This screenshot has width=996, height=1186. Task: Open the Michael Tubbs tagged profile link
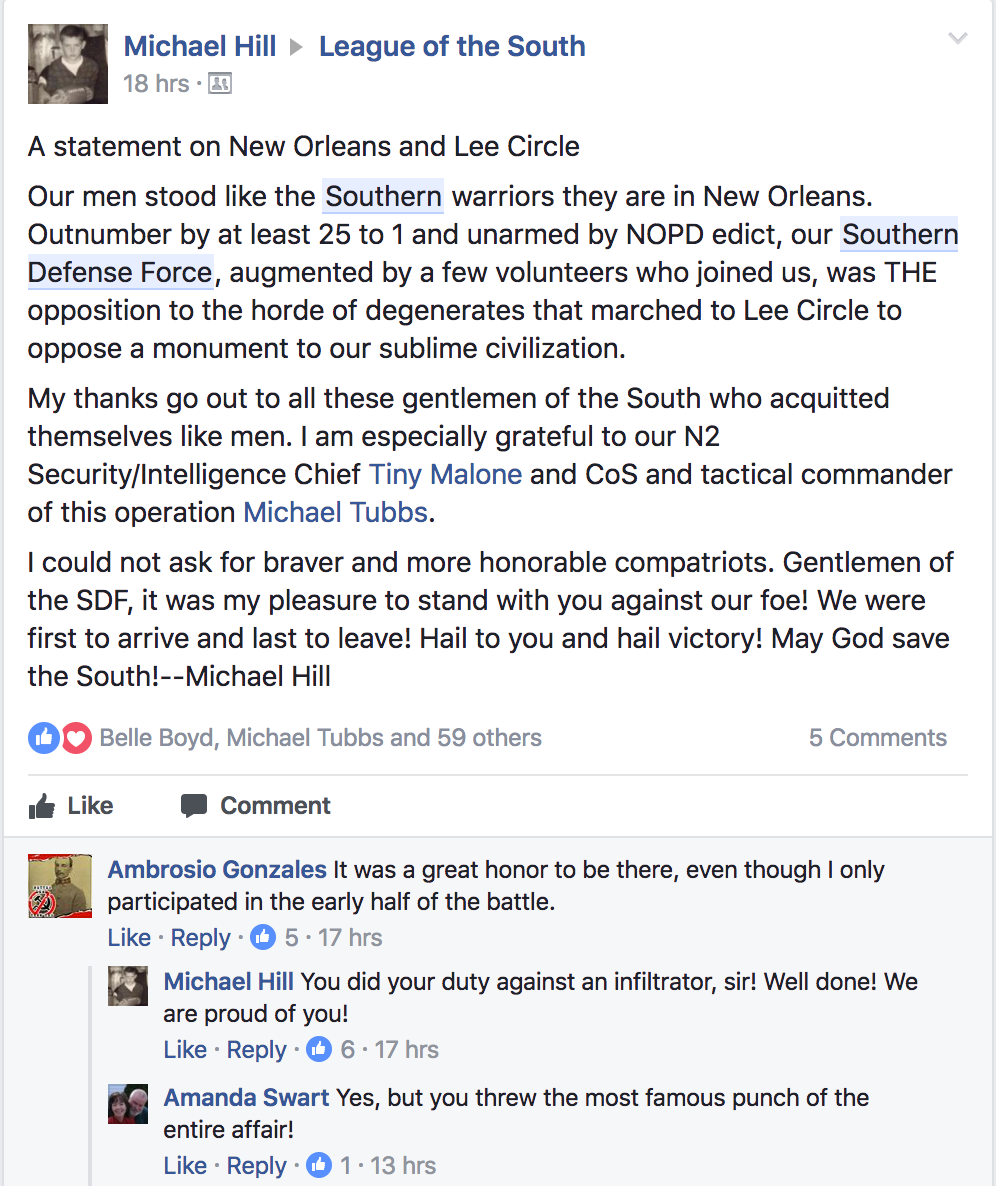[x=336, y=512]
